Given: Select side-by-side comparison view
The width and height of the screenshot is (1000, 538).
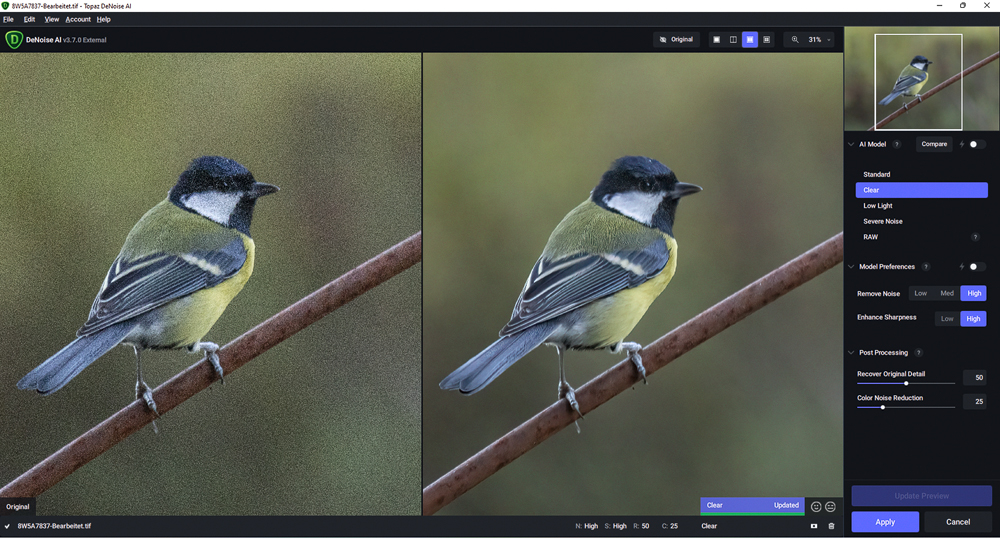Looking at the screenshot, I should click(x=750, y=40).
